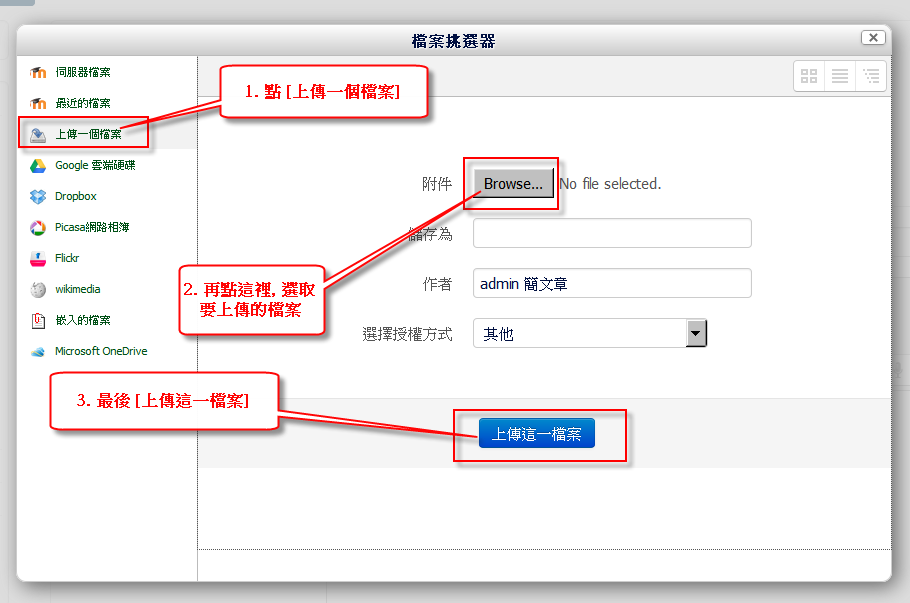Click the wikimedia globe icon
910x603 pixels.
38,289
